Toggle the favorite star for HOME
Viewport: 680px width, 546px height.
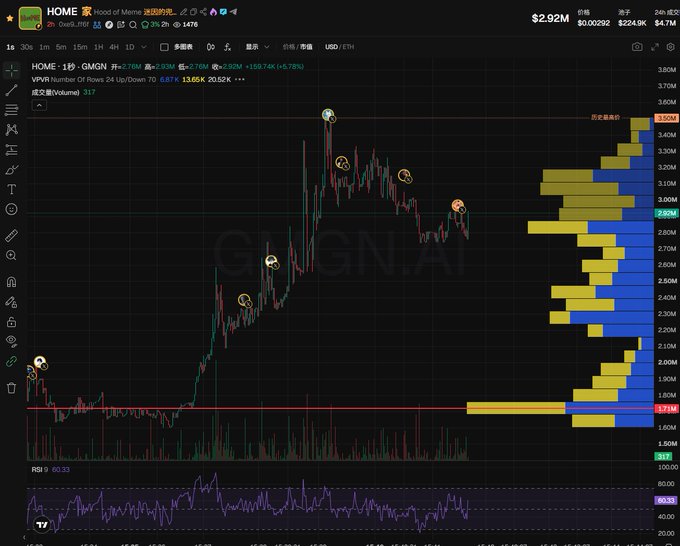click(x=10, y=18)
